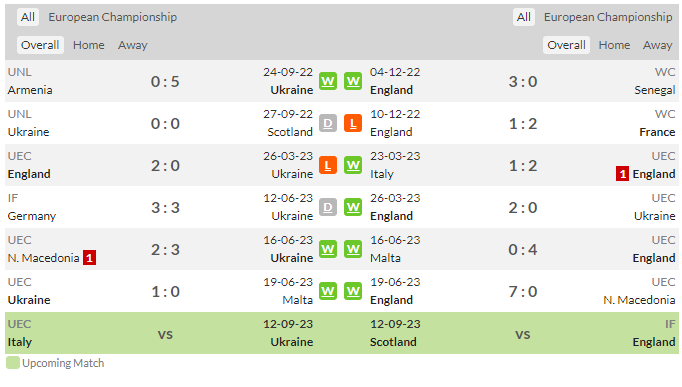Click the W badge for Armenia–Ukraine match
The image size is (682, 387).
point(328,81)
